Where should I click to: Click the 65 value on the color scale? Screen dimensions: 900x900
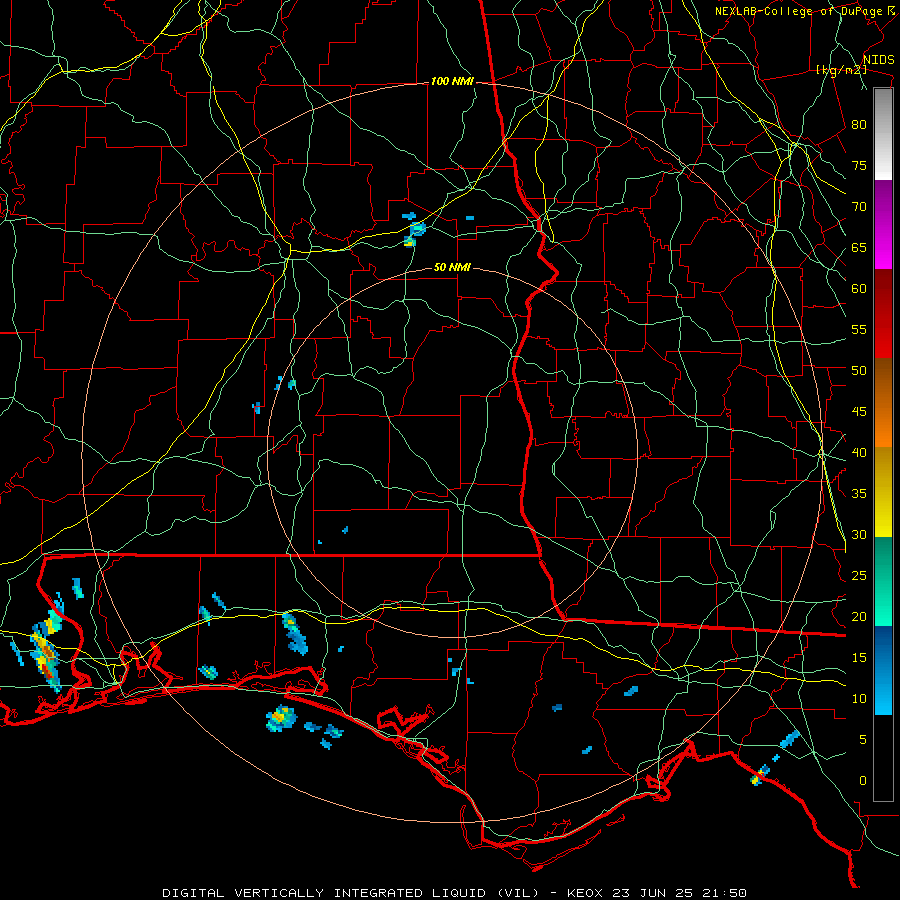[x=859, y=247]
